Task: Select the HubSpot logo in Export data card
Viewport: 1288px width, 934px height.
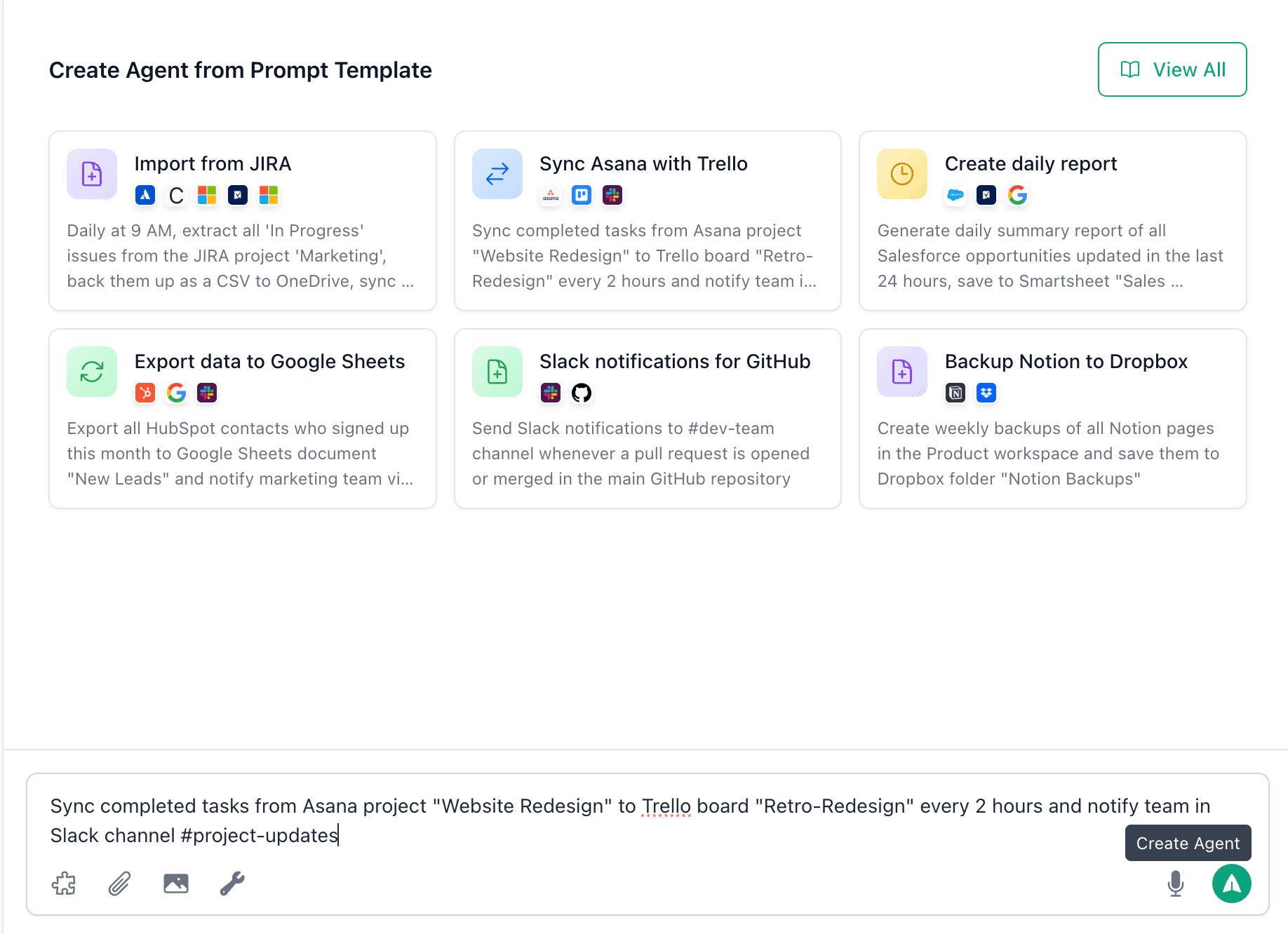Action: pos(145,393)
